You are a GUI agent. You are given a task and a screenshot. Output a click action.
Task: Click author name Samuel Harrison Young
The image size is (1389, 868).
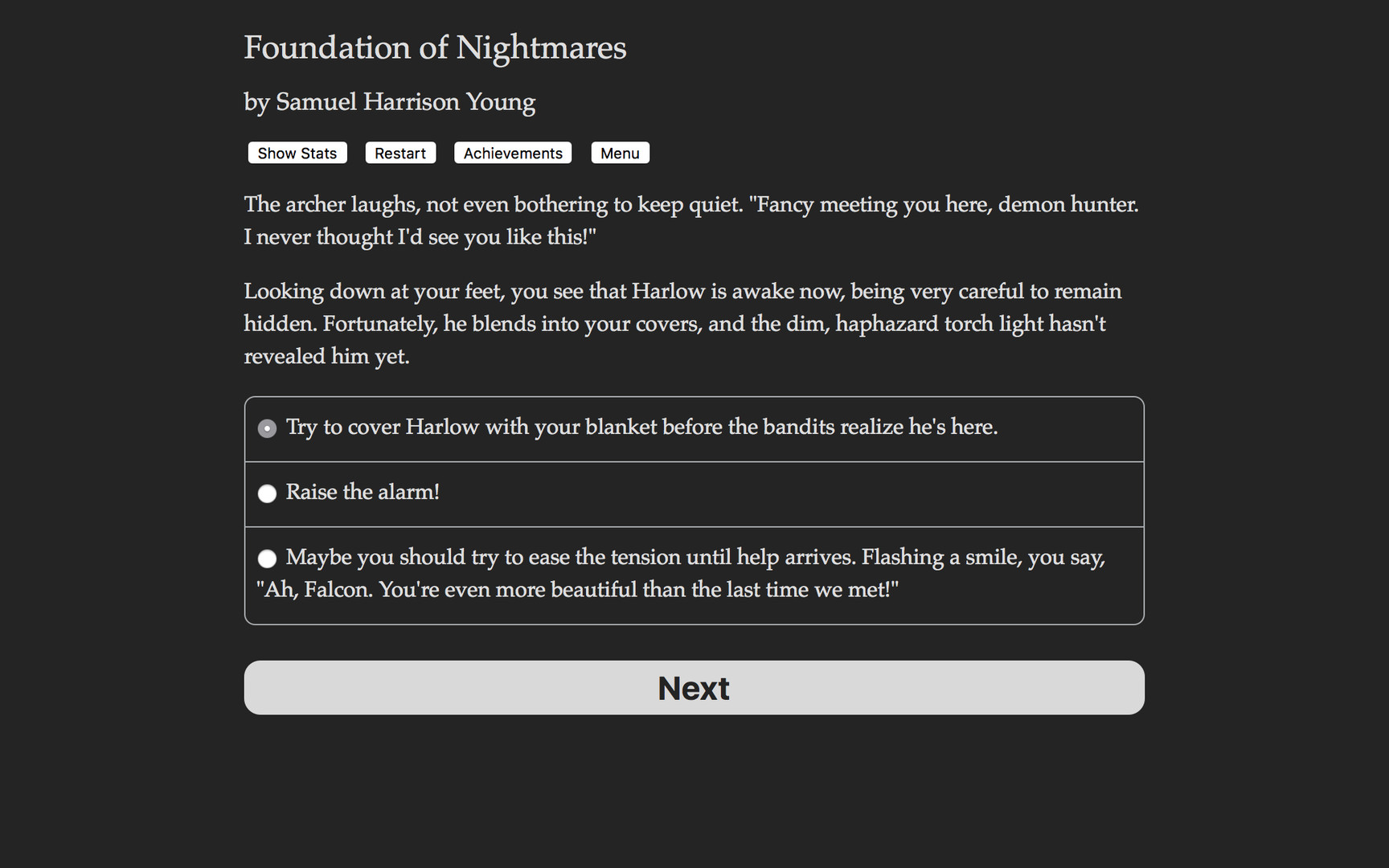pos(389,101)
